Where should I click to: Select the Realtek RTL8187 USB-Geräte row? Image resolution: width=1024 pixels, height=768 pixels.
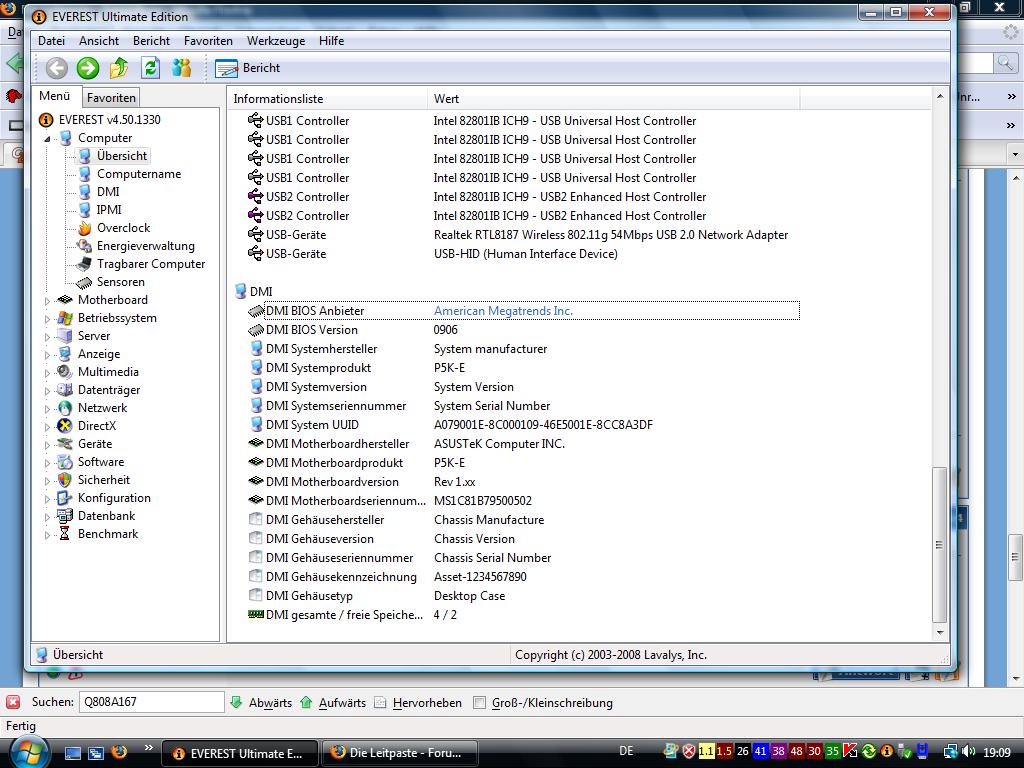(x=522, y=234)
